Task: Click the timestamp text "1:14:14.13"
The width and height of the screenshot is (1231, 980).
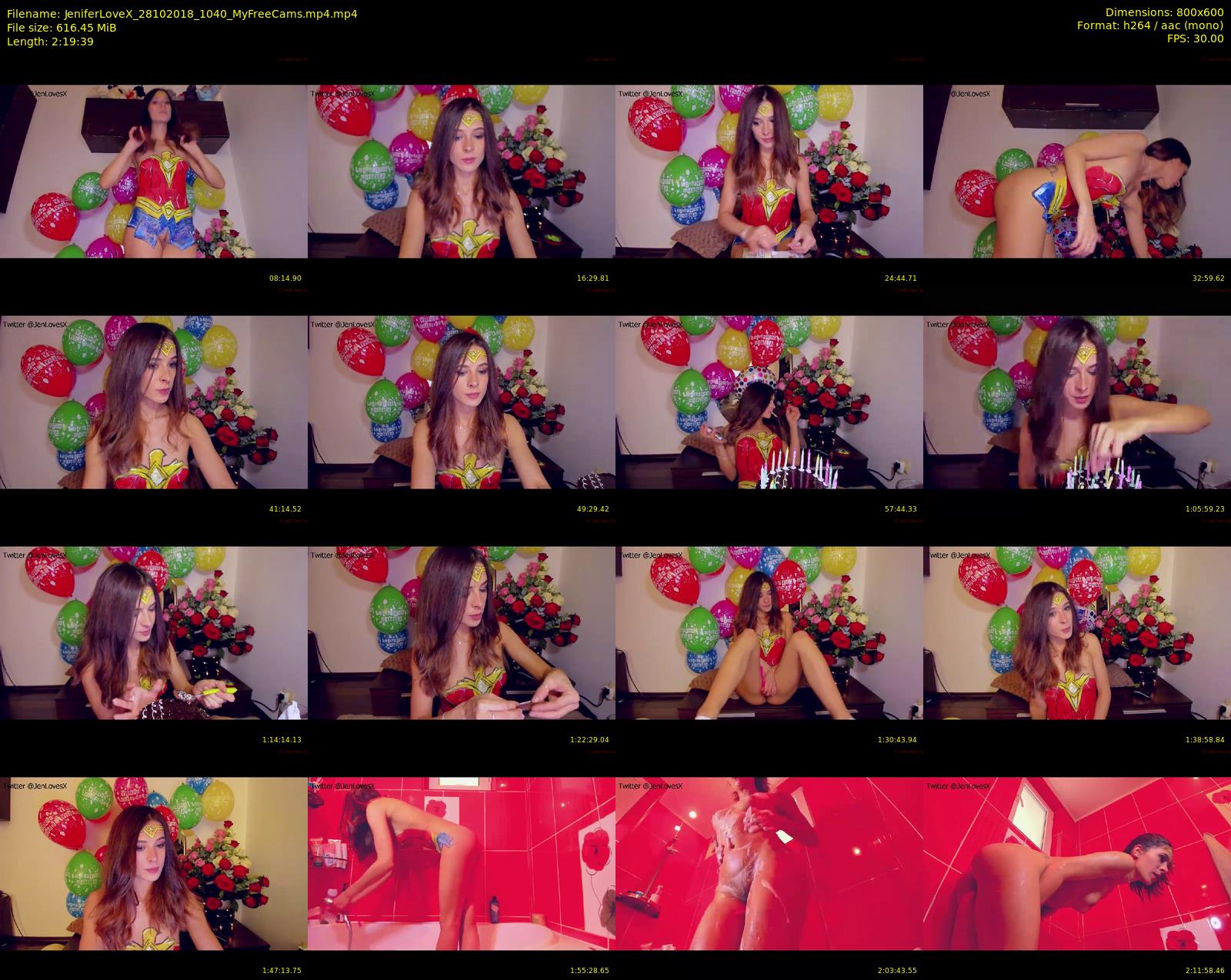Action: pos(282,740)
